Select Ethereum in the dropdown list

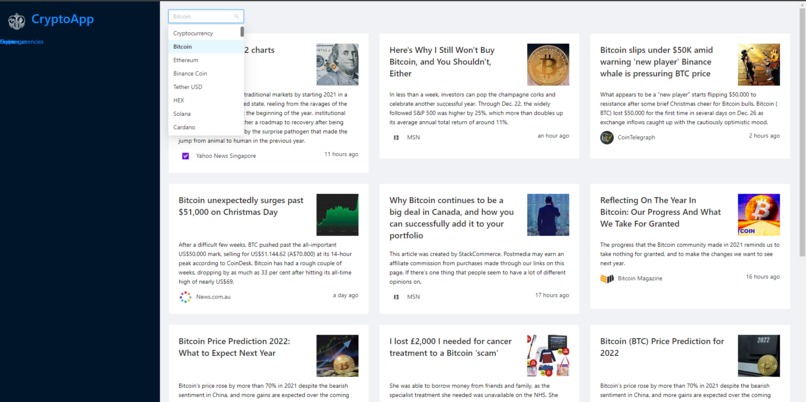pos(205,60)
